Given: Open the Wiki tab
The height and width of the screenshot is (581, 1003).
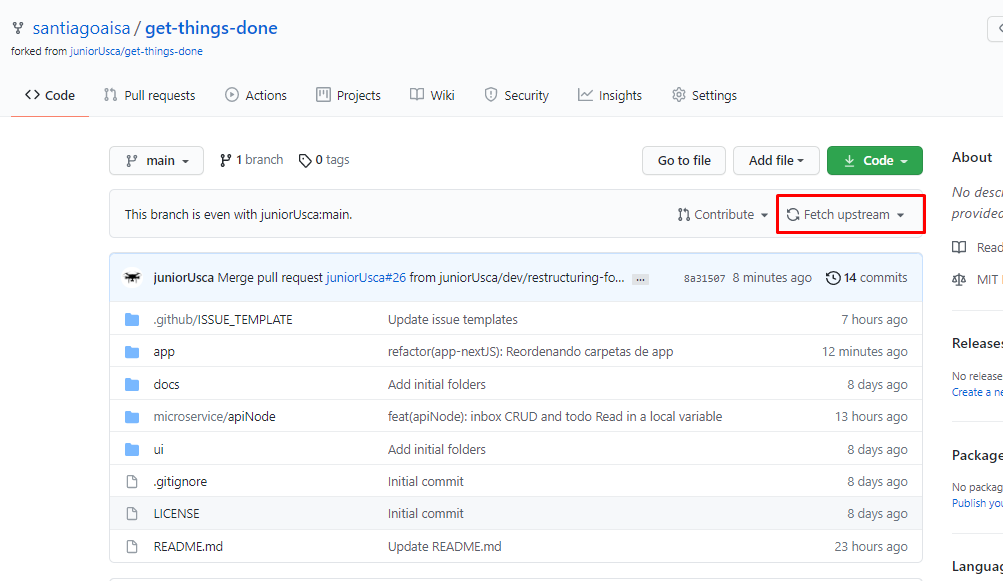Looking at the screenshot, I should (432, 95).
